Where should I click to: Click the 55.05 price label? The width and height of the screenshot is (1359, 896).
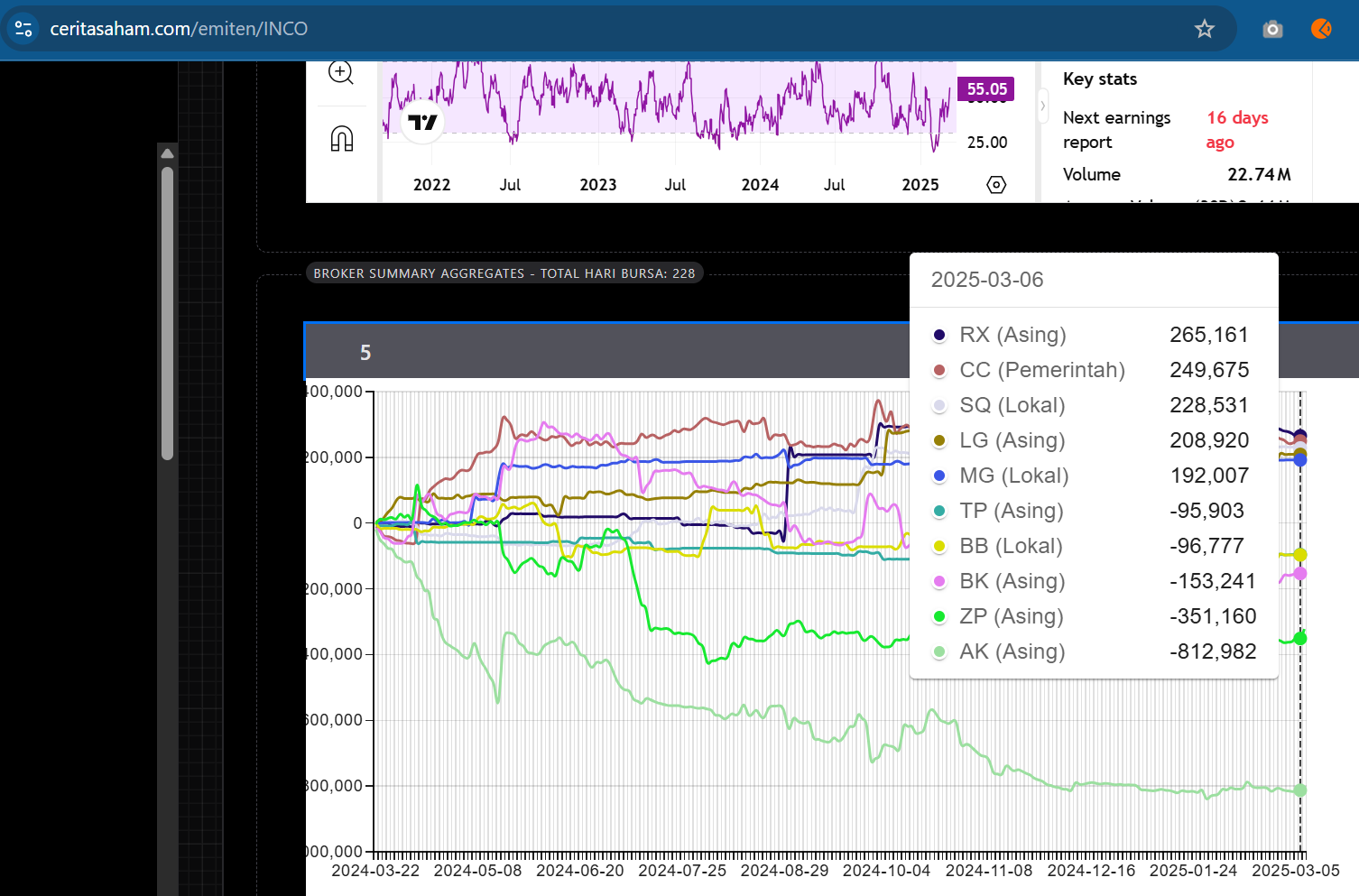point(985,89)
